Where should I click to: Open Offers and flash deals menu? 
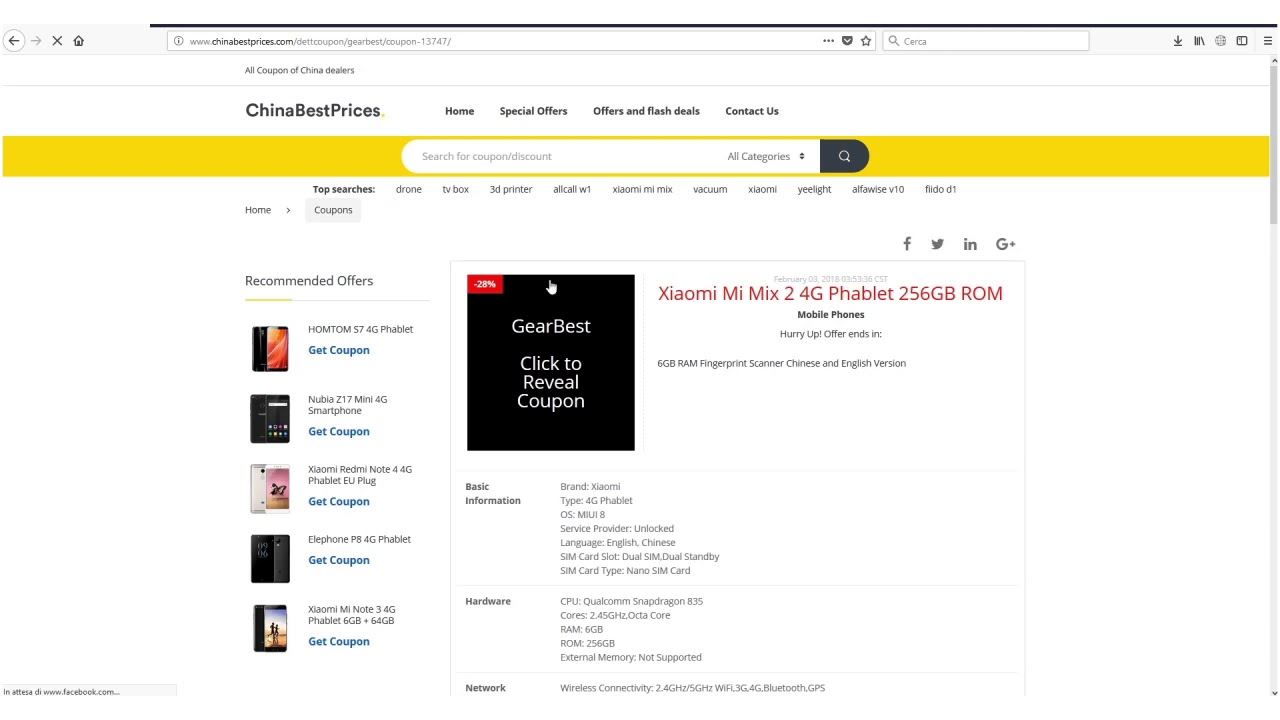tap(646, 111)
